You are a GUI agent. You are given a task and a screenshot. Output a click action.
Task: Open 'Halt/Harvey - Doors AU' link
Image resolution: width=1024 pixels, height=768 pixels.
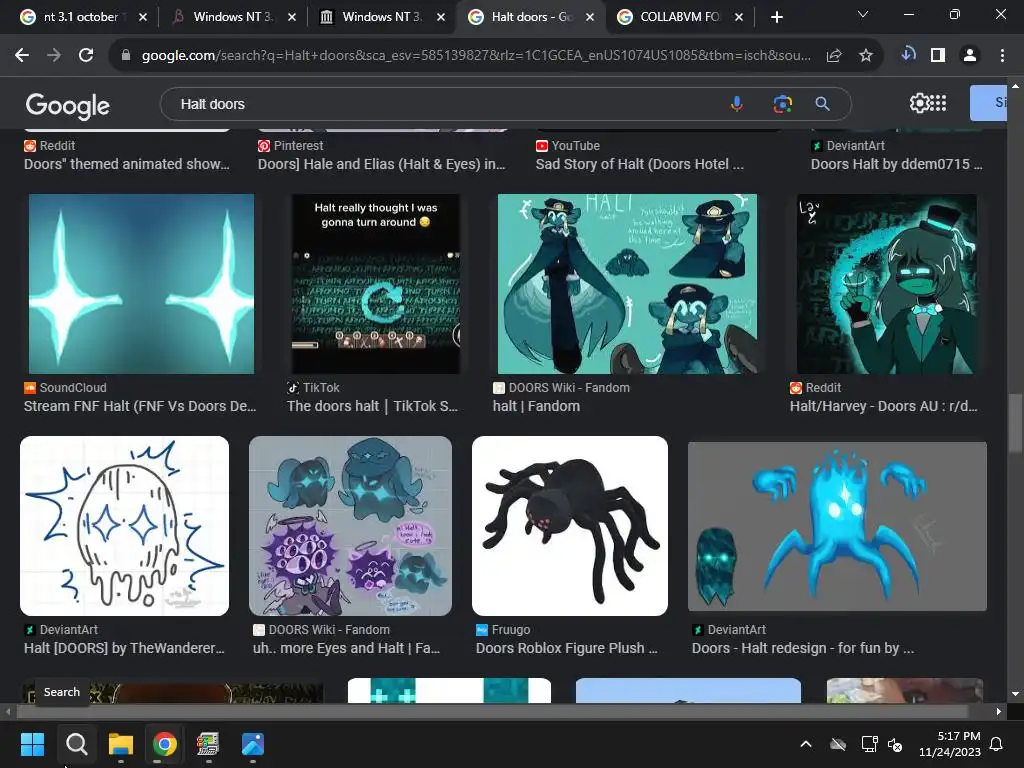pos(884,406)
